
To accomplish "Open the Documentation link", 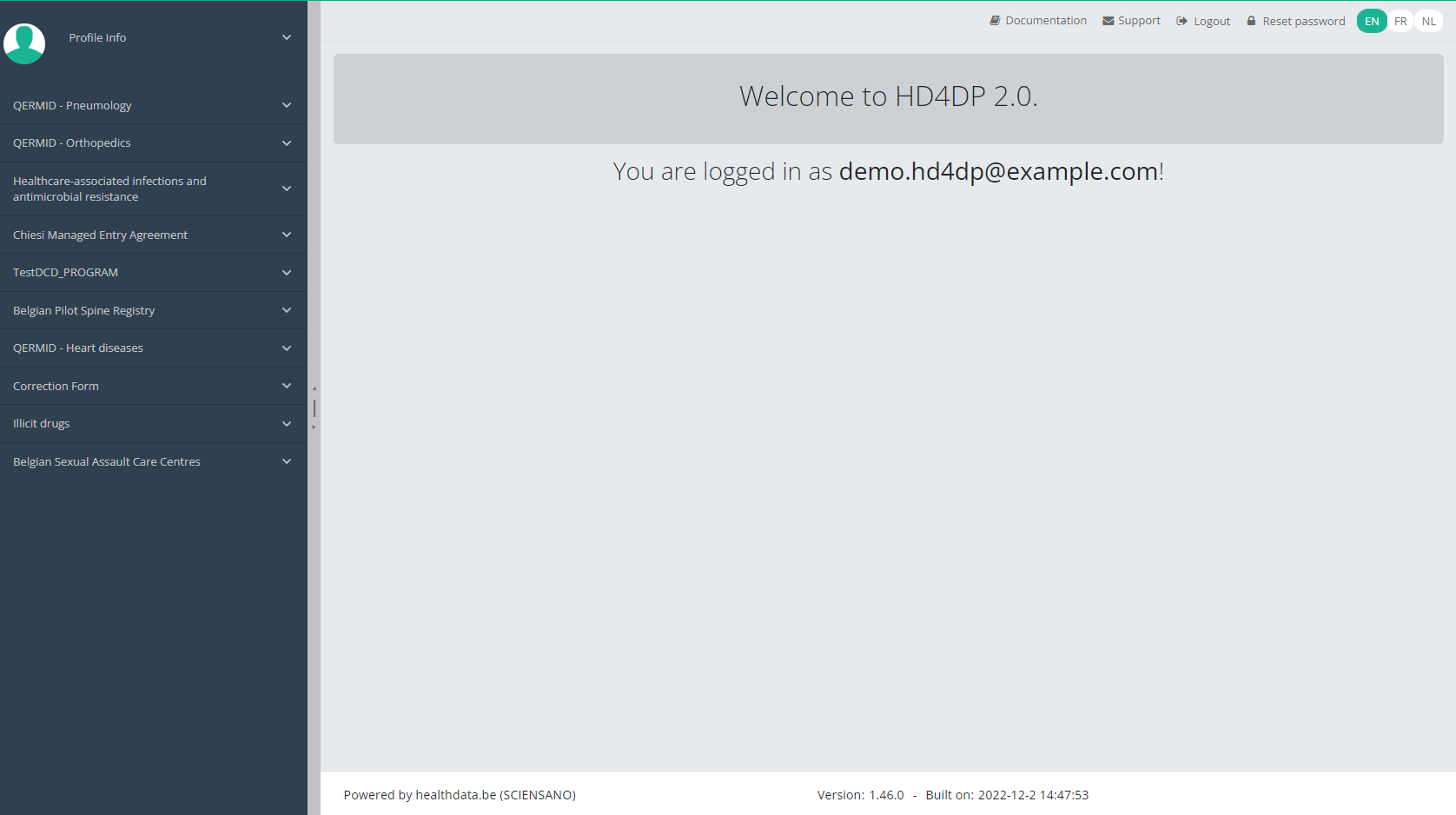I will pyautogui.click(x=1045, y=21).
